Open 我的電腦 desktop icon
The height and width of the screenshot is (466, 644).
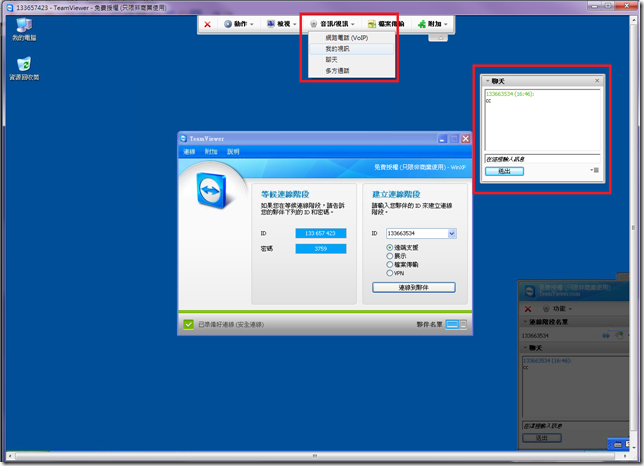tap(24, 30)
